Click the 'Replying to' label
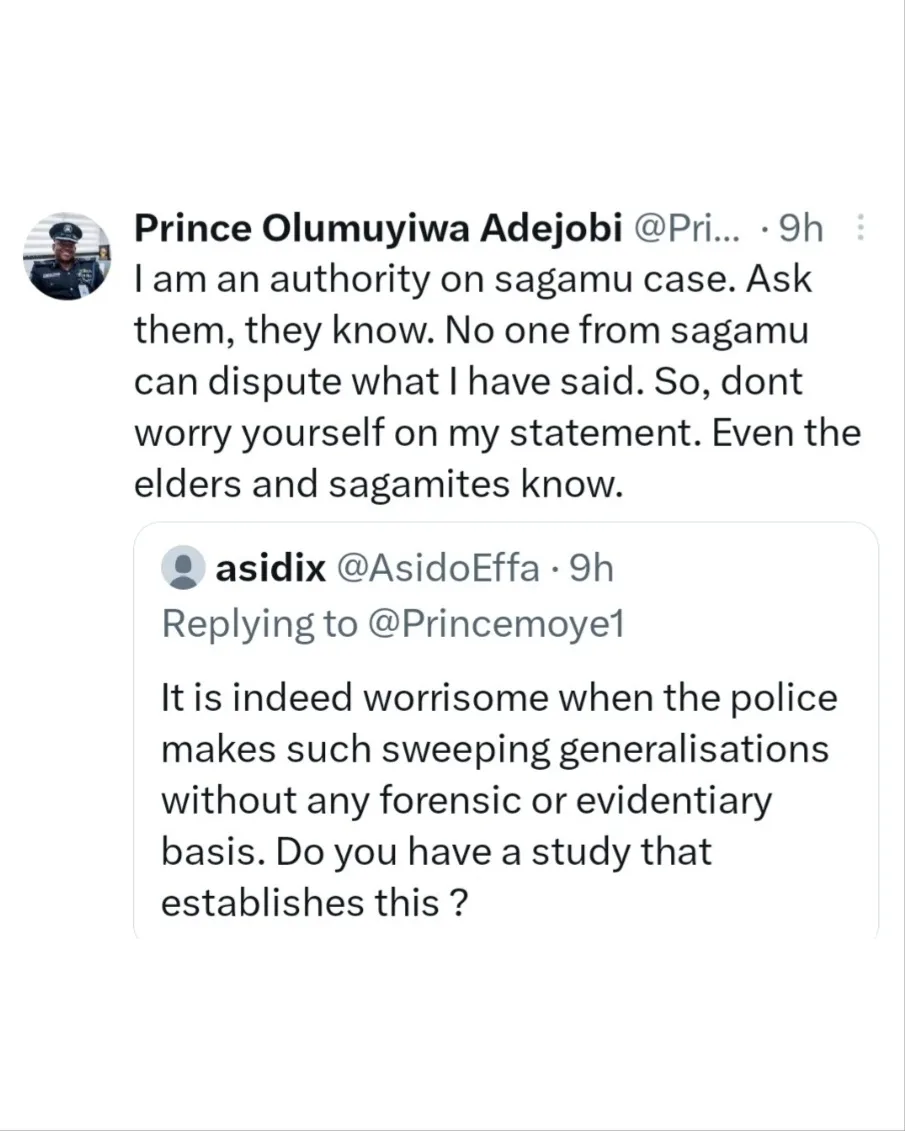The image size is (905, 1131). click(x=260, y=623)
